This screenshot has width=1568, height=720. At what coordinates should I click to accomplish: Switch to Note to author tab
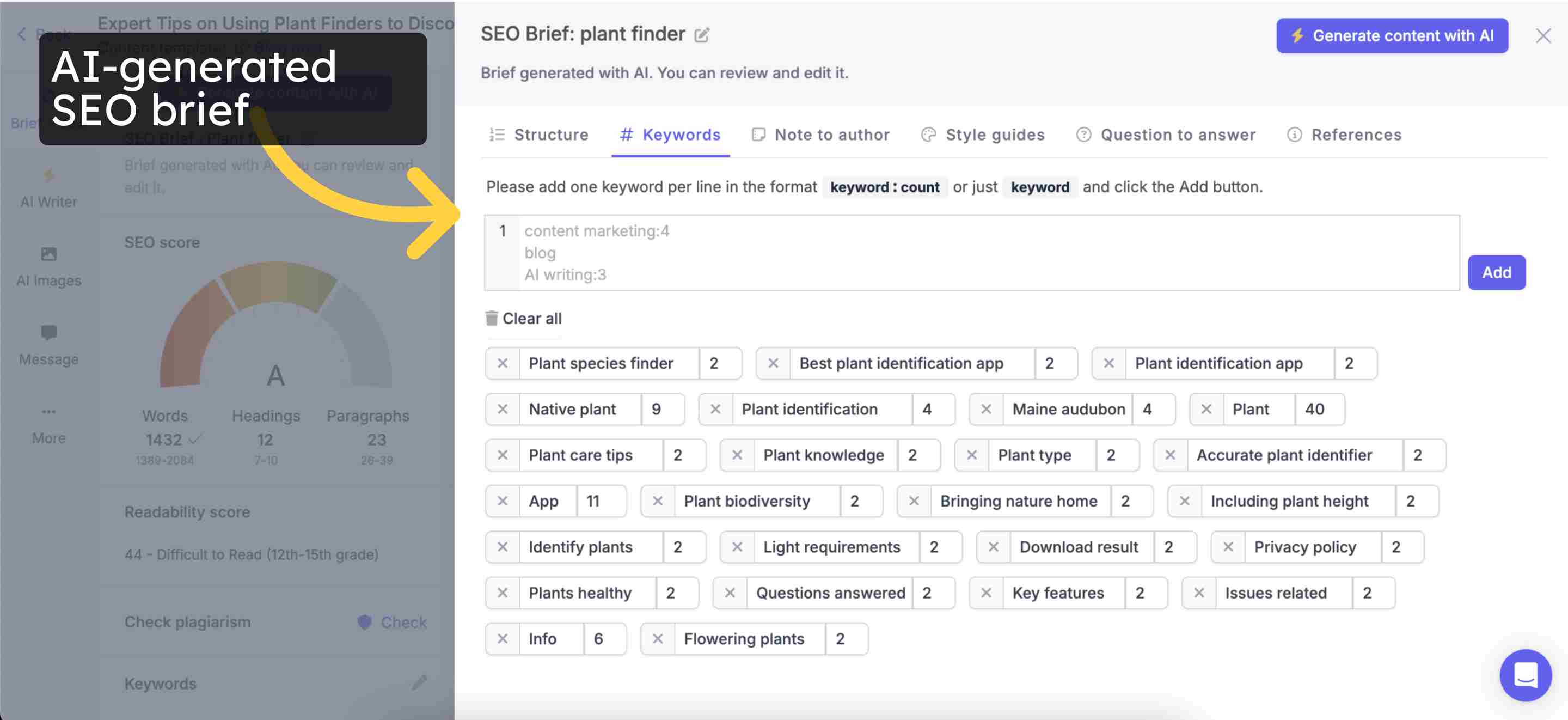click(820, 135)
